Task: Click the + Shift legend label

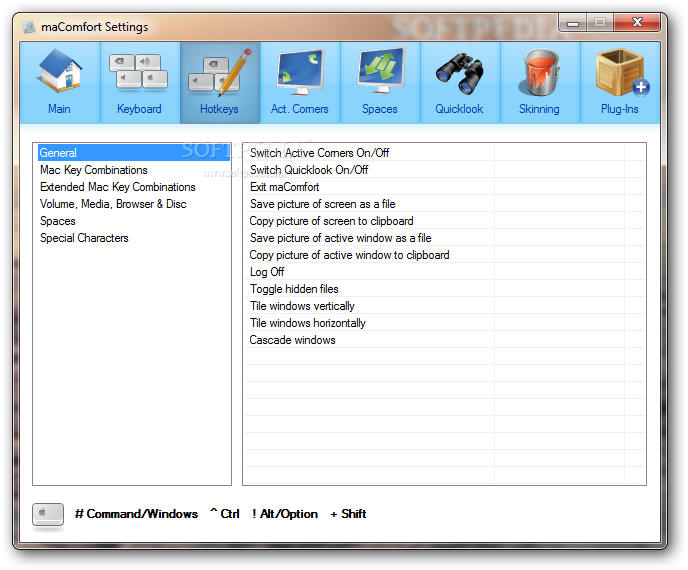Action: (348, 514)
